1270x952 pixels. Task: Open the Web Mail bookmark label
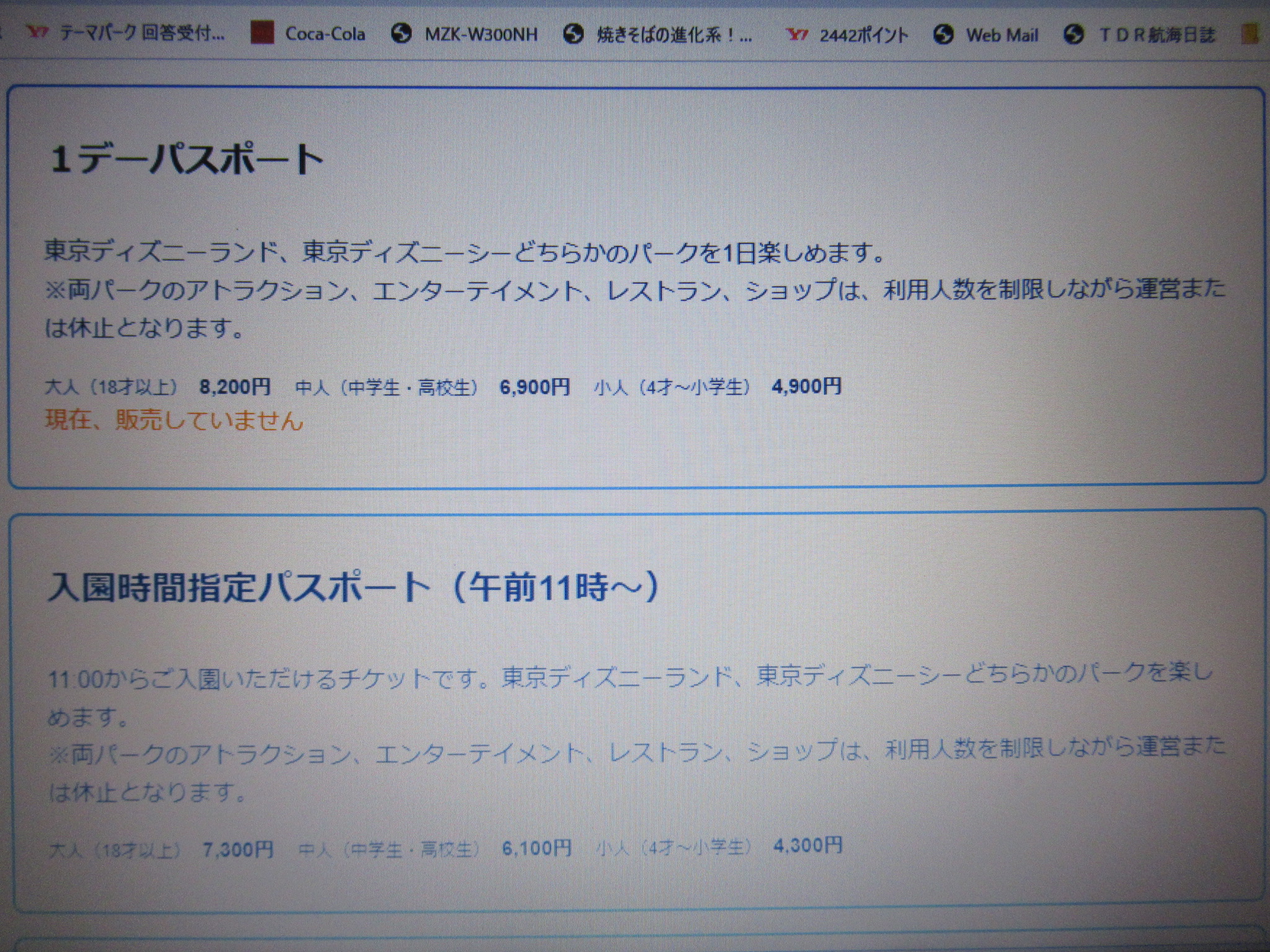click(1001, 35)
